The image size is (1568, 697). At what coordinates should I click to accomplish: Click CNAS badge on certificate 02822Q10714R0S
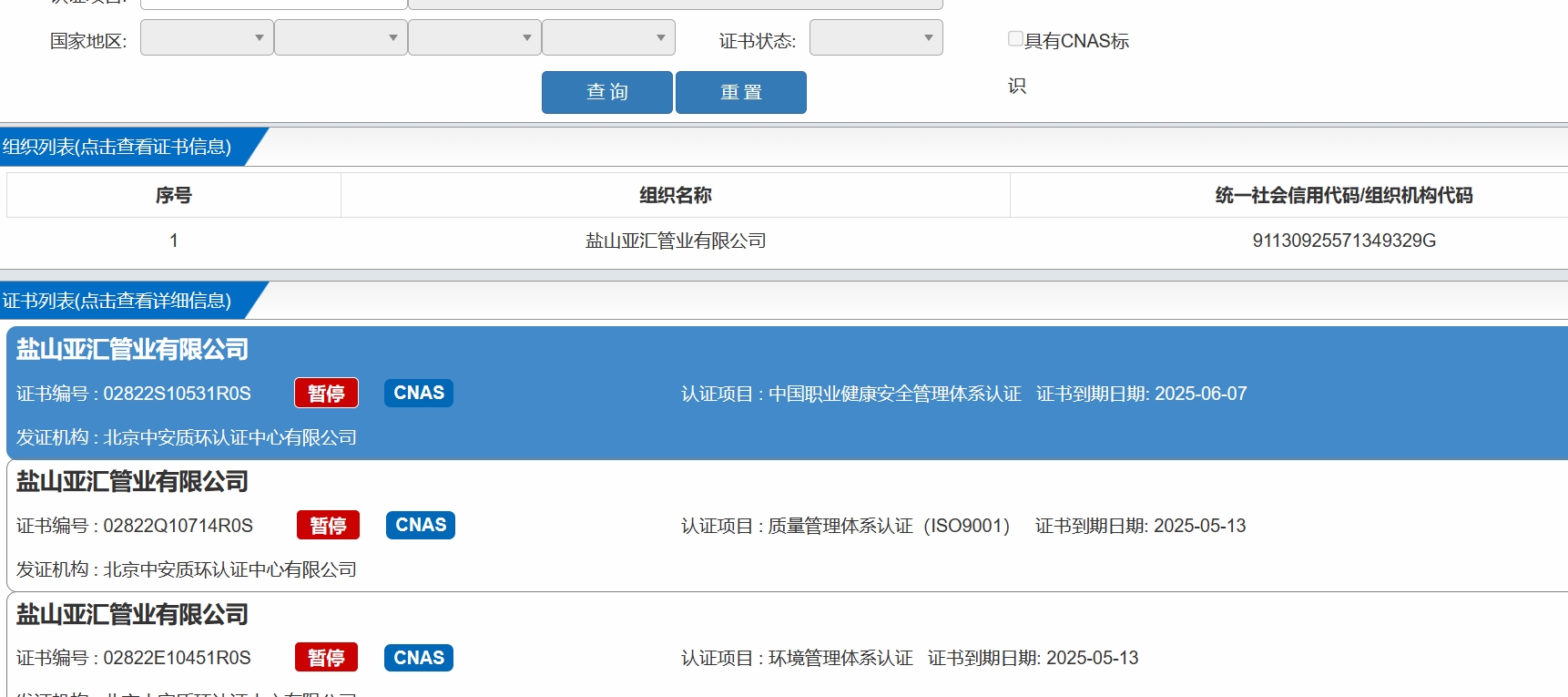[x=421, y=525]
